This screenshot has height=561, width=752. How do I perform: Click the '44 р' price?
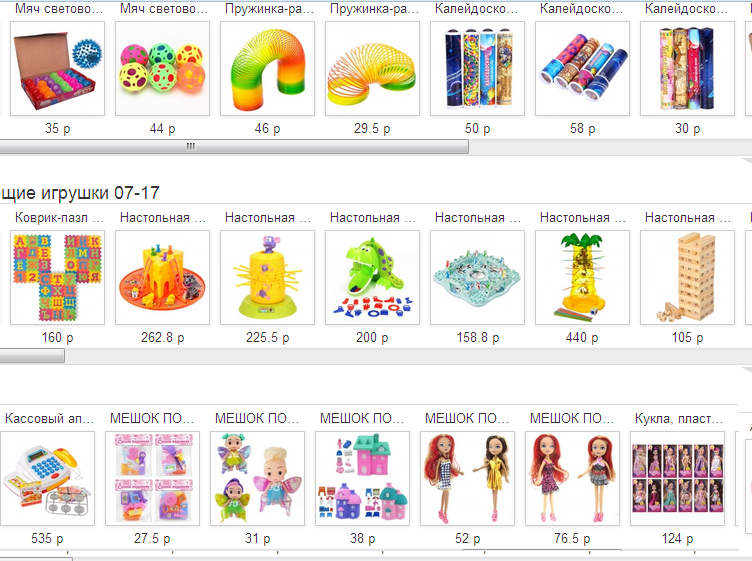tap(163, 129)
